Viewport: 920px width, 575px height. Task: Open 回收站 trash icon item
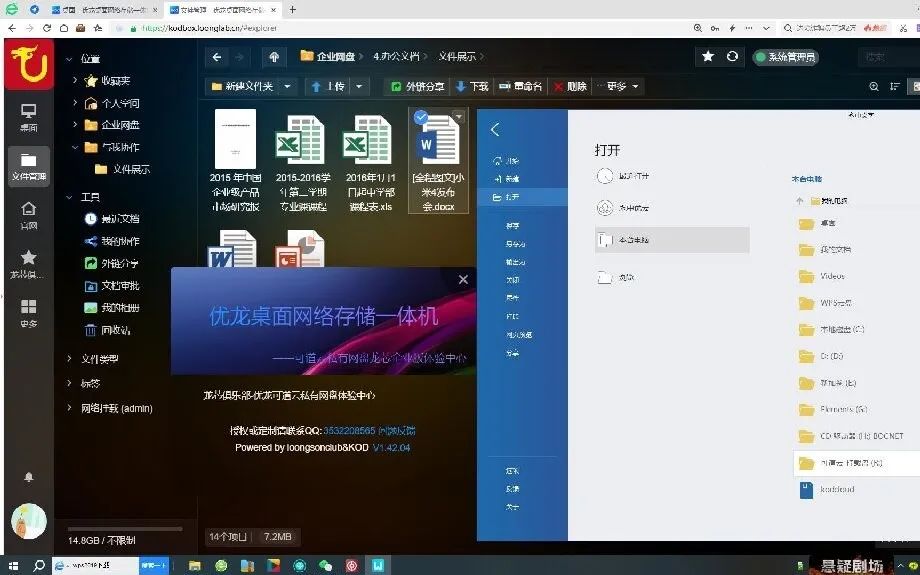tap(108, 330)
